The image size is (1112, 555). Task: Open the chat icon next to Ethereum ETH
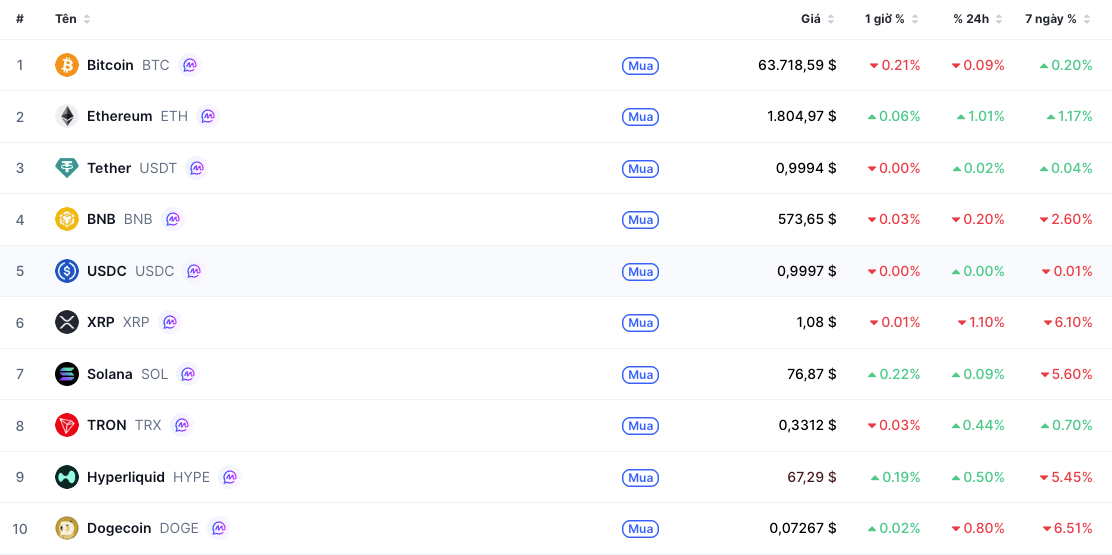208,116
